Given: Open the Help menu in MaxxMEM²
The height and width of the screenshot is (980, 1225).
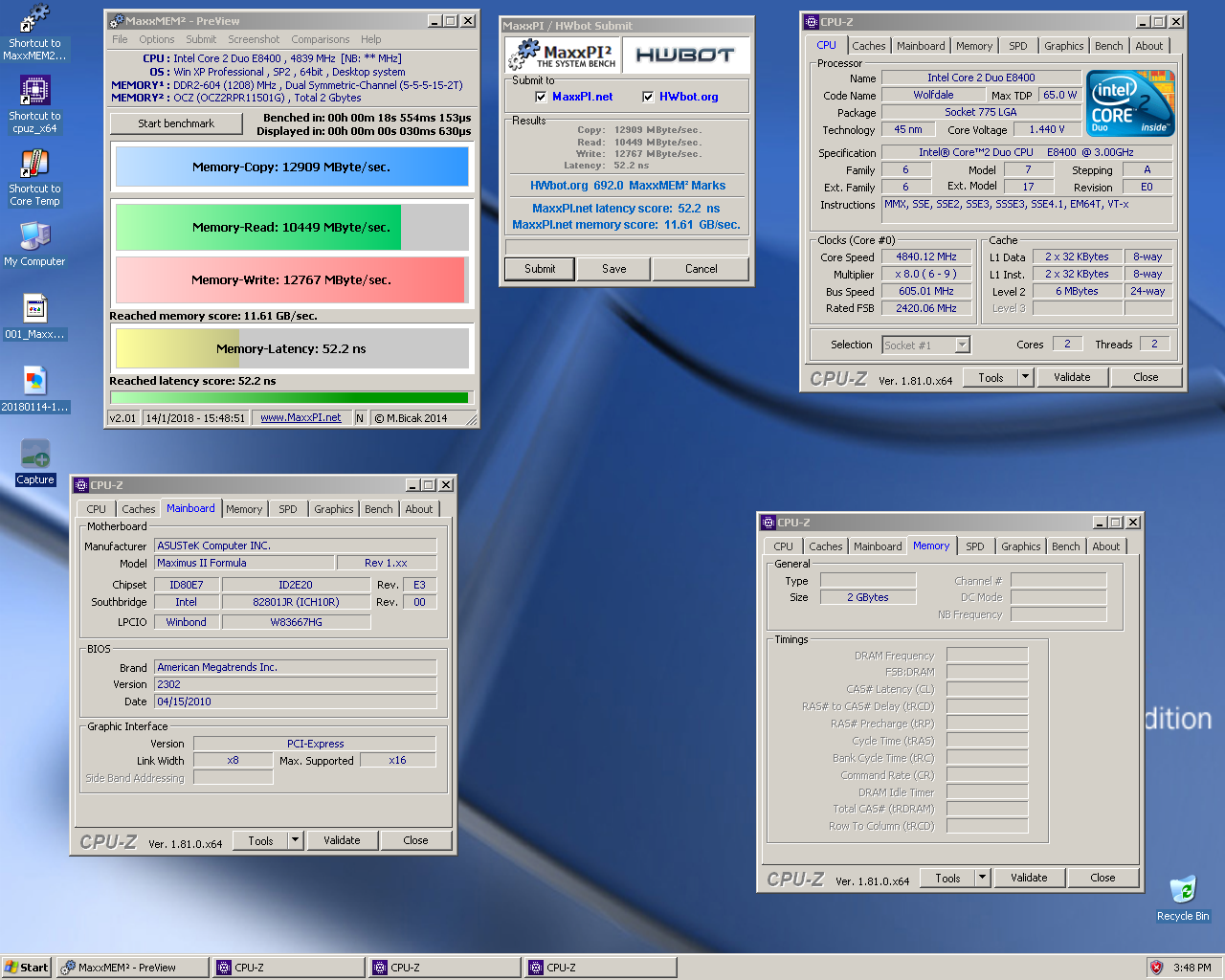Looking at the screenshot, I should pos(371,39).
